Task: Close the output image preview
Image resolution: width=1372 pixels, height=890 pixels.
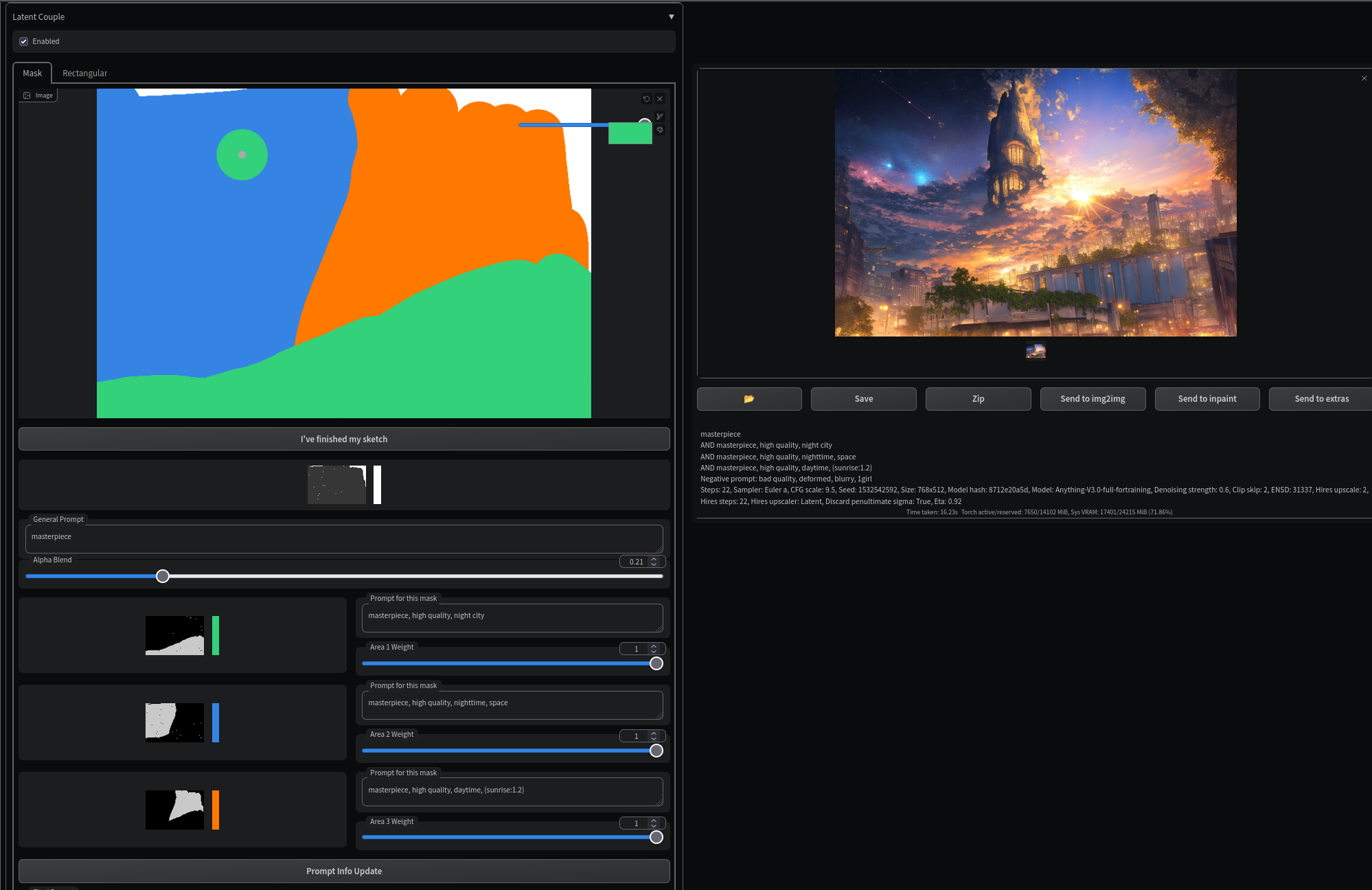Action: pos(1364,78)
